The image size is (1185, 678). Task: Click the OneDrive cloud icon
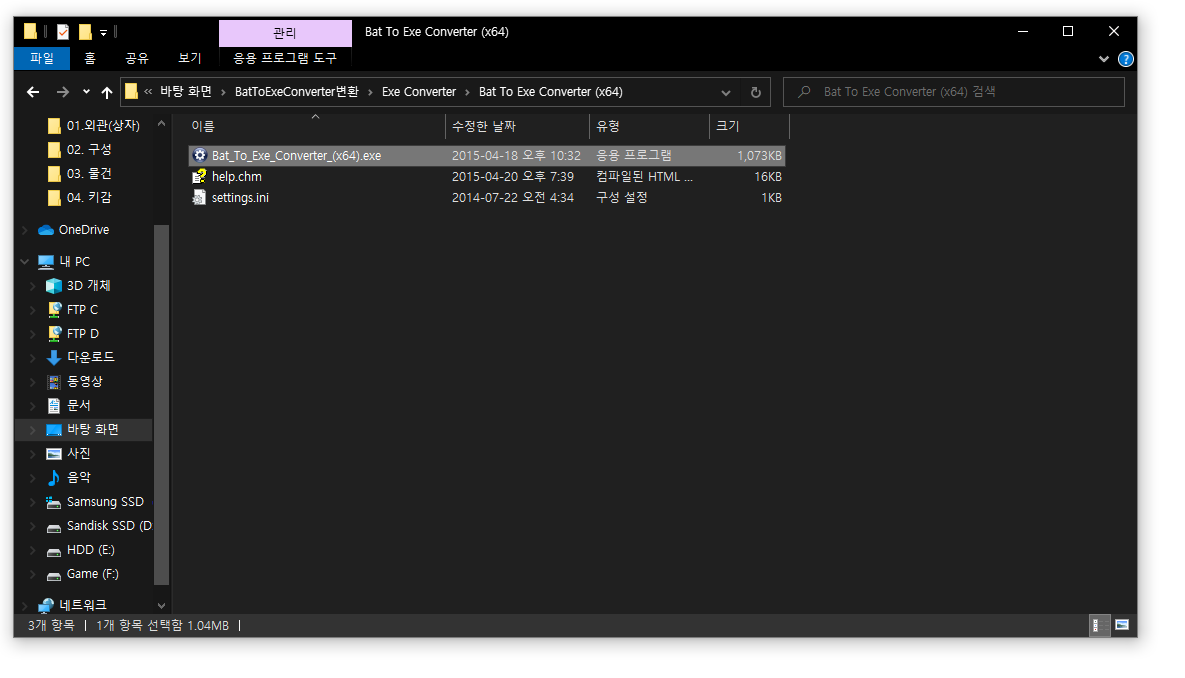coord(46,230)
